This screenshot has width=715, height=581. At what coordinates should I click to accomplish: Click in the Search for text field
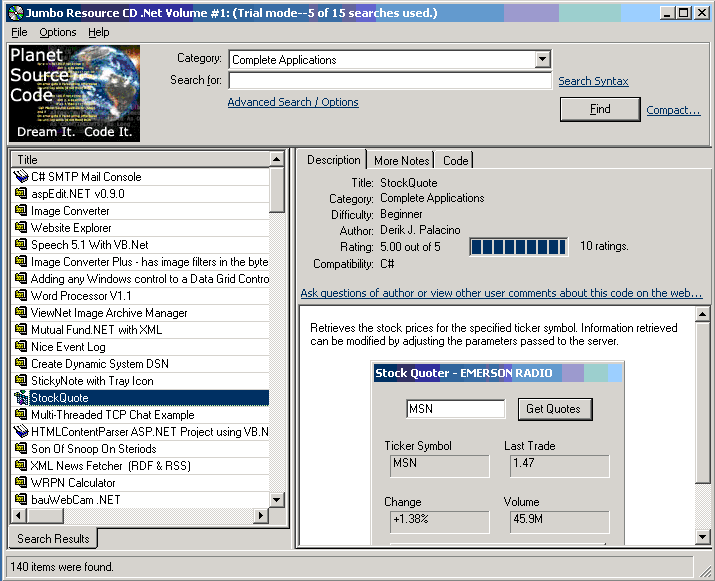(390, 81)
